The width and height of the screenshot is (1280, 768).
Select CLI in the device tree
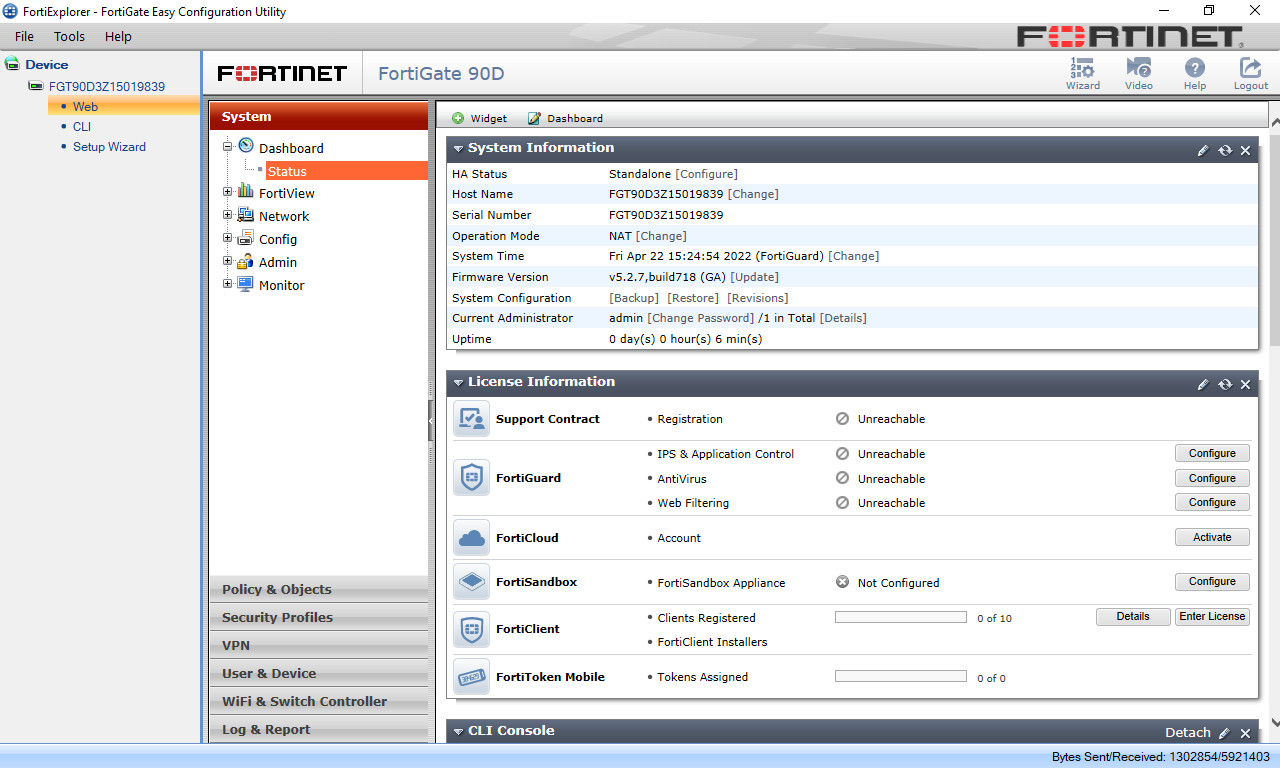[82, 126]
